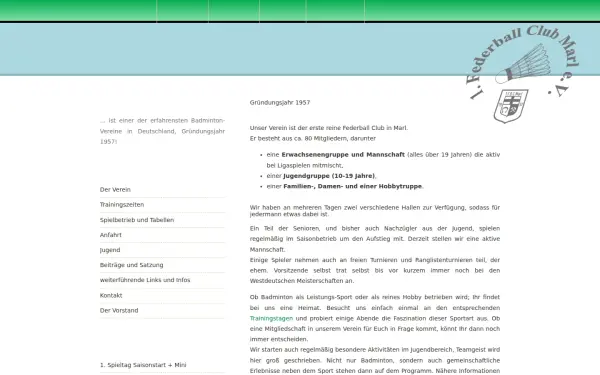600x375 pixels.
Task: Open Spielbetrieb und Tabellen page
Action: [x=137, y=220]
